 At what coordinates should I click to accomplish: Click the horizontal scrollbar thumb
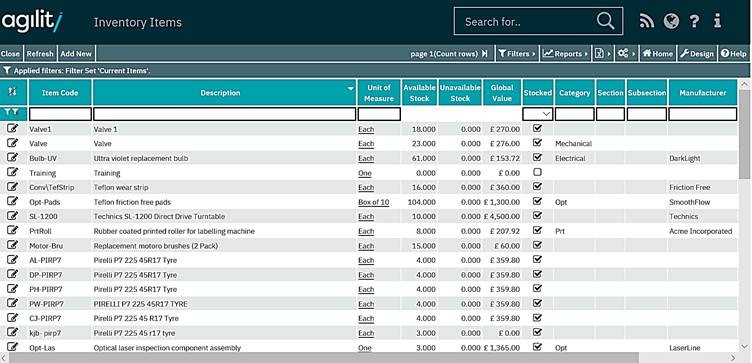324,358
